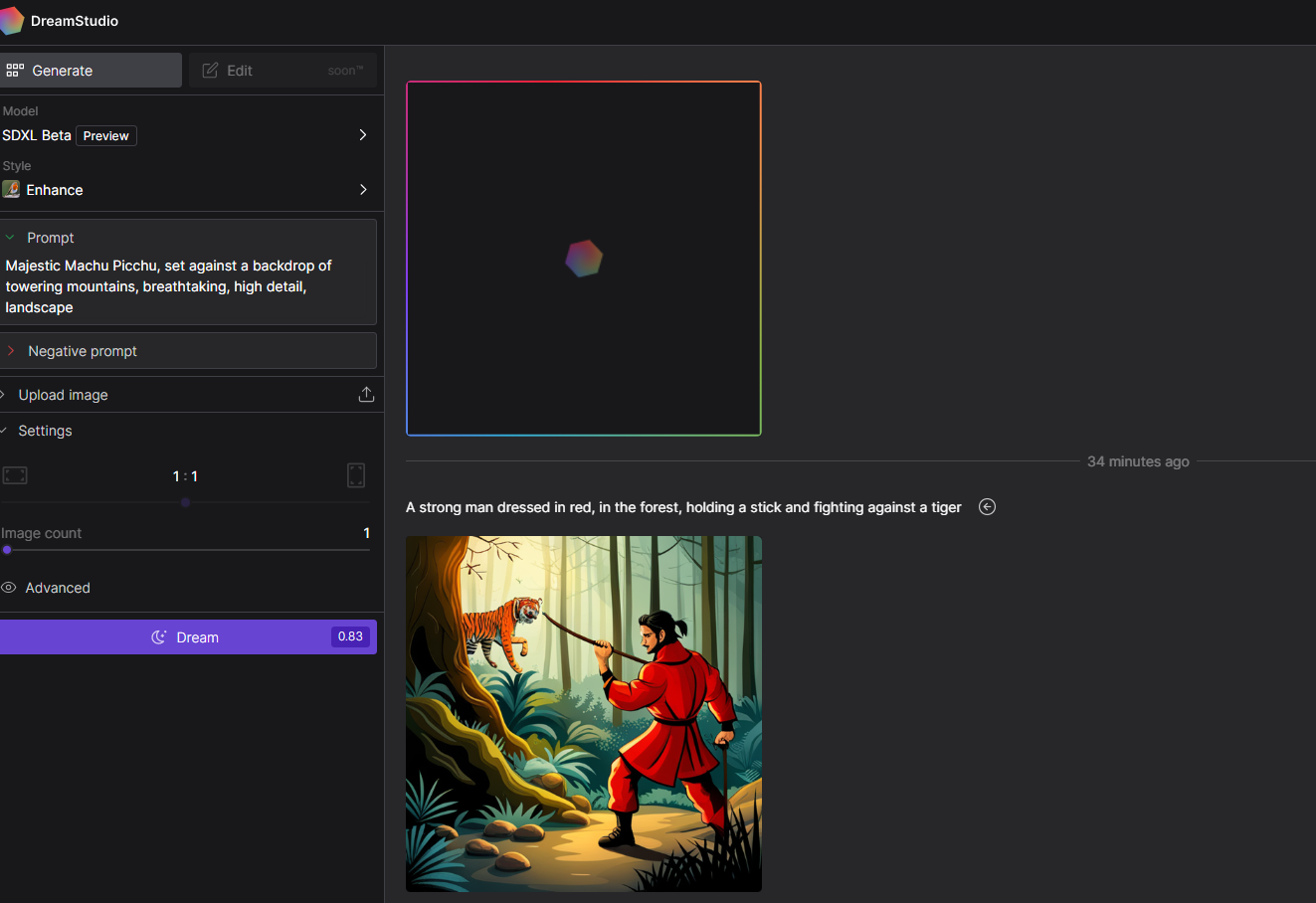
Task: Click the Preview badge next to SDXL Beta
Action: coord(106,136)
